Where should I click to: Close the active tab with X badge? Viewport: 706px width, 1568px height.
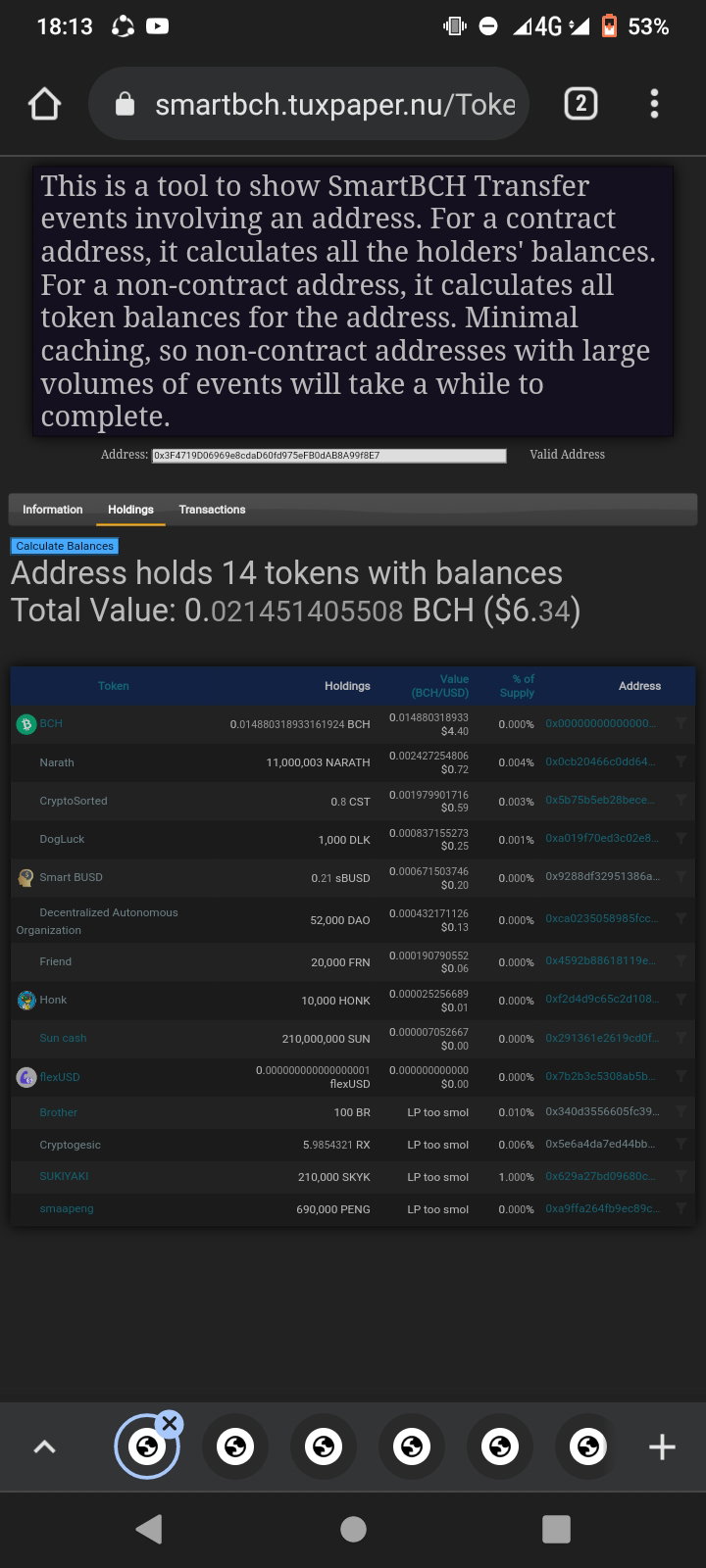point(170,1423)
